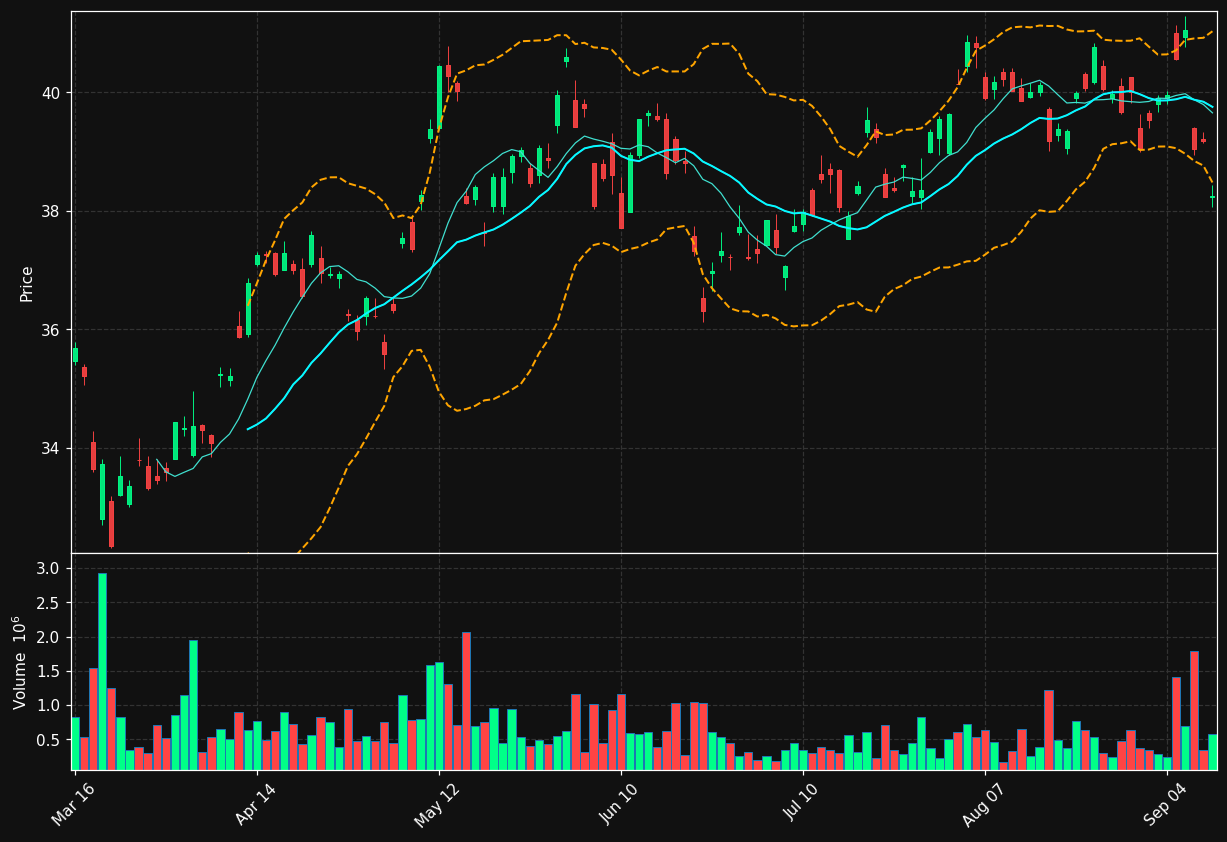Click the "2.5" volume tick label
1227x842 pixels.
click(49, 603)
